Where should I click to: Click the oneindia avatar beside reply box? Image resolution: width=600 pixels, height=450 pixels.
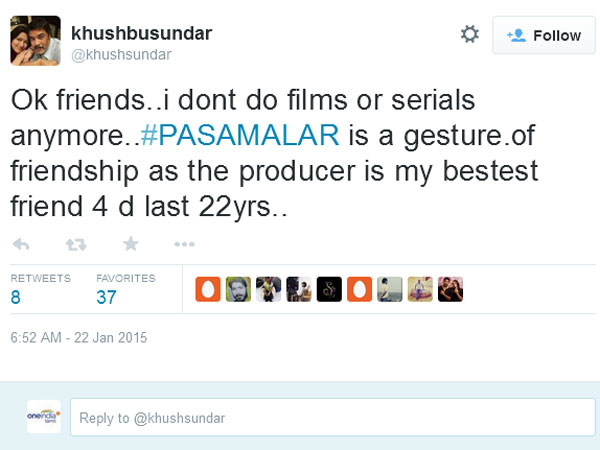(43, 417)
